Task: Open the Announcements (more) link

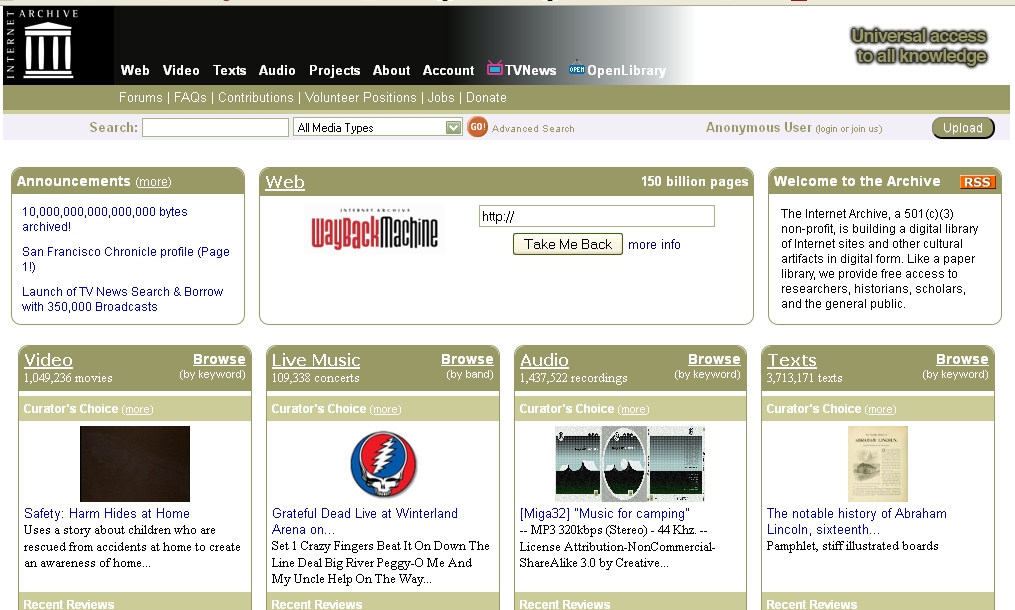Action: (153, 182)
